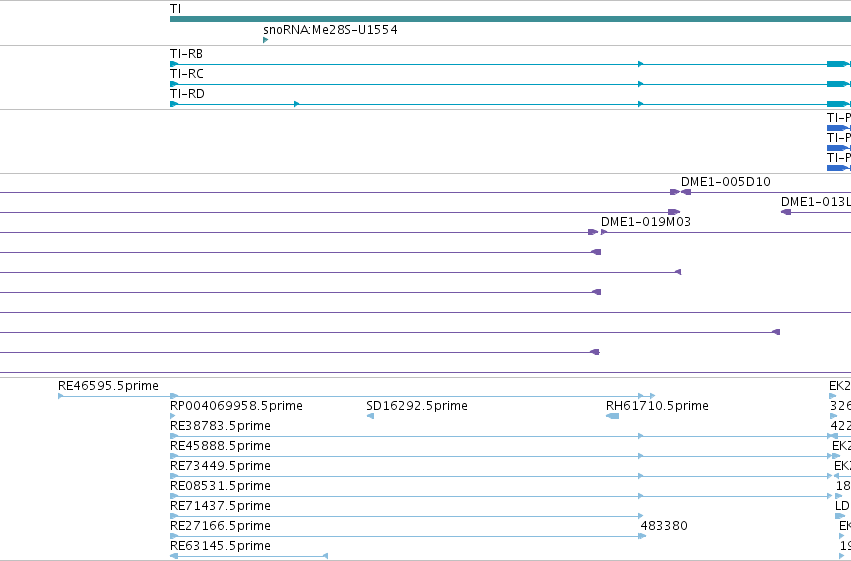Select the RP004069958.5prime EST label

click(x=236, y=406)
